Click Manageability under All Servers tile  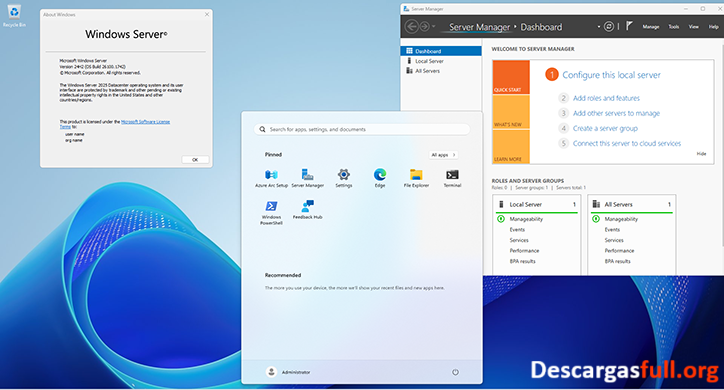pos(621,219)
